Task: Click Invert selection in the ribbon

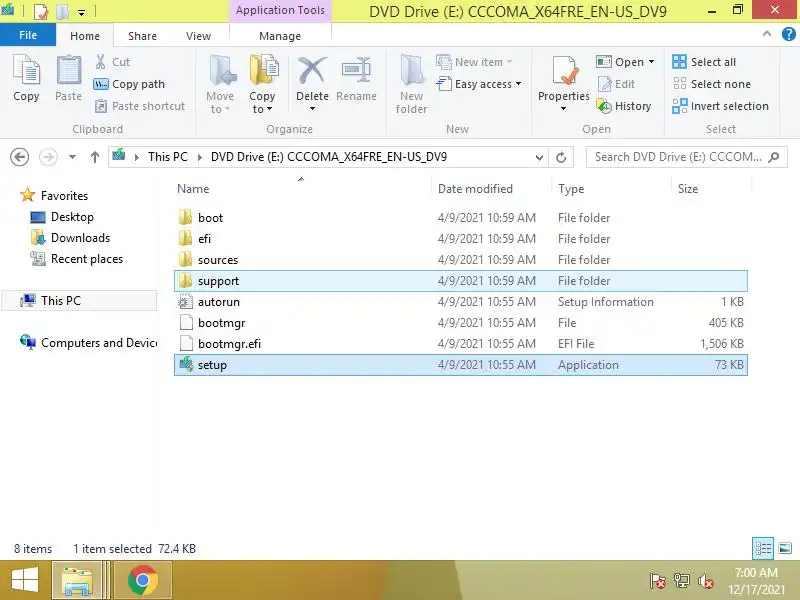Action: click(x=720, y=106)
